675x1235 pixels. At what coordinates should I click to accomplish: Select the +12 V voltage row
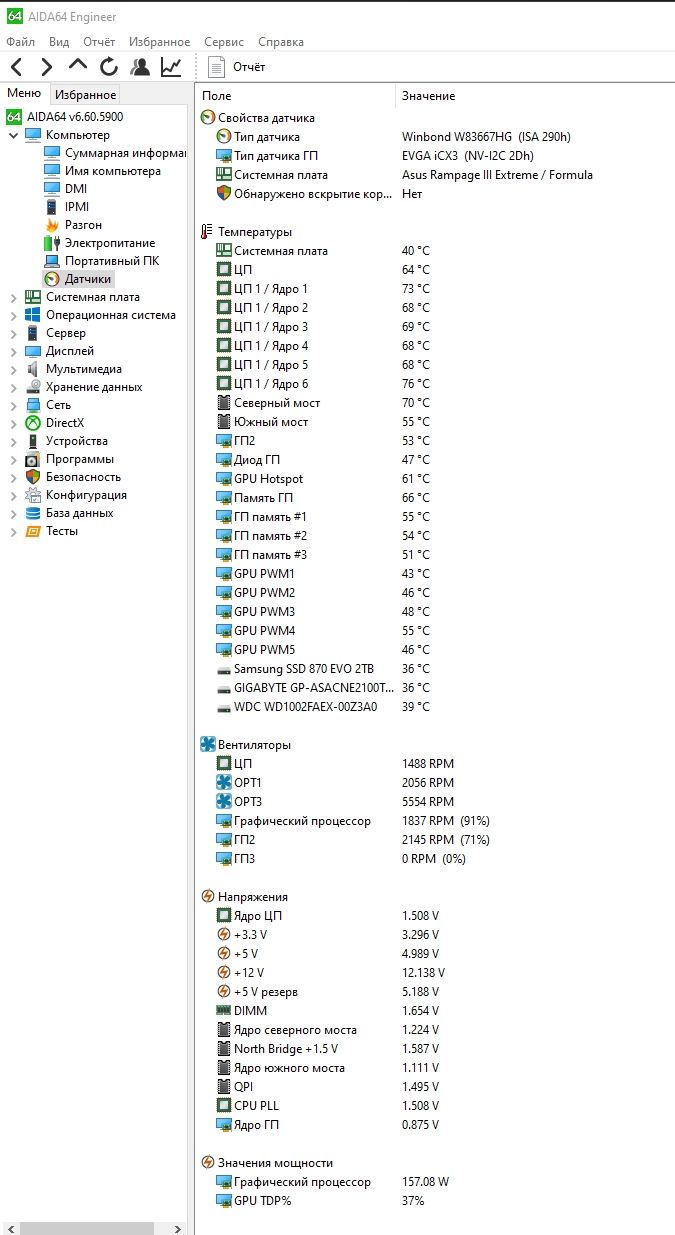[x=435, y=973]
